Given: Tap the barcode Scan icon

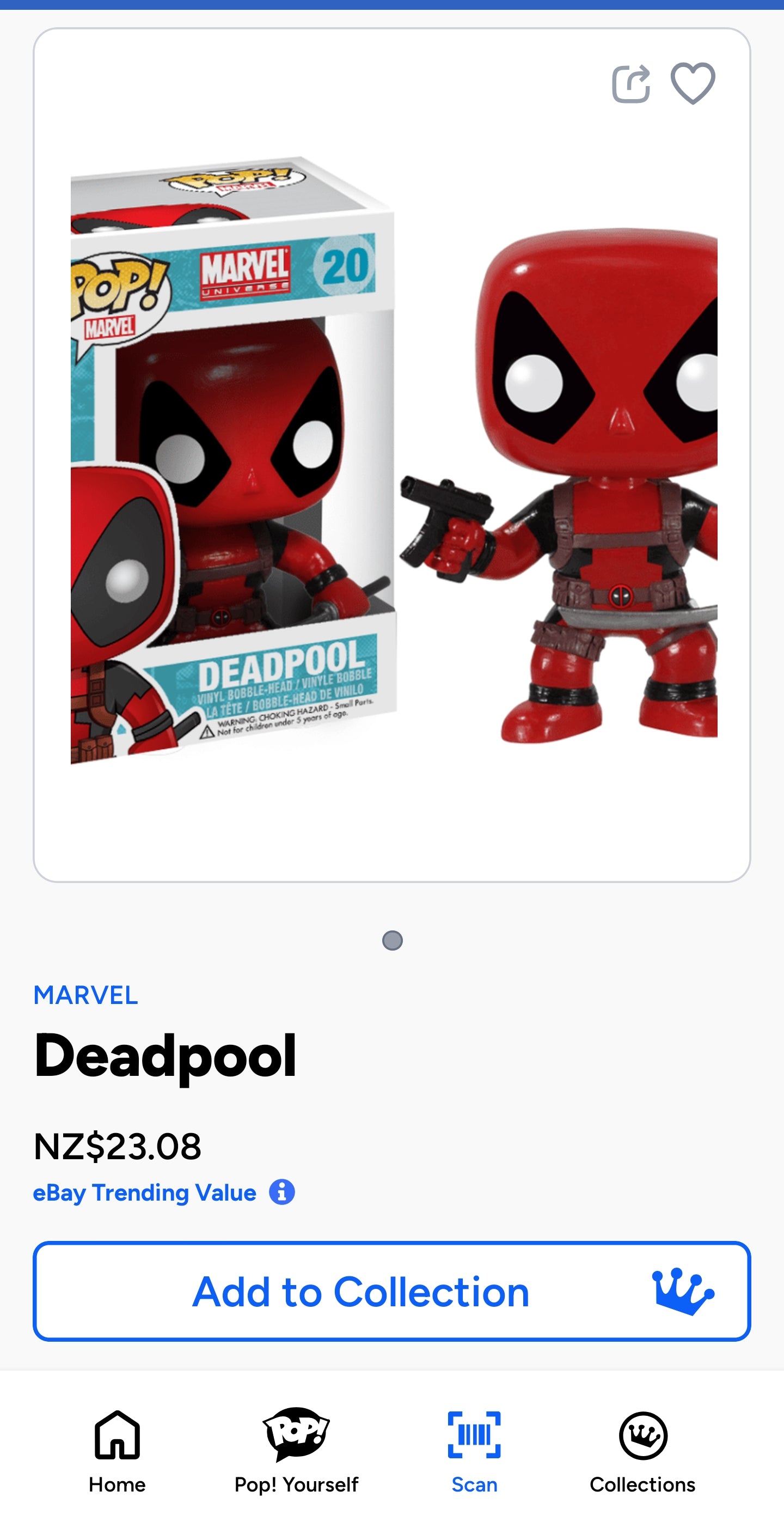Looking at the screenshot, I should point(474,1435).
